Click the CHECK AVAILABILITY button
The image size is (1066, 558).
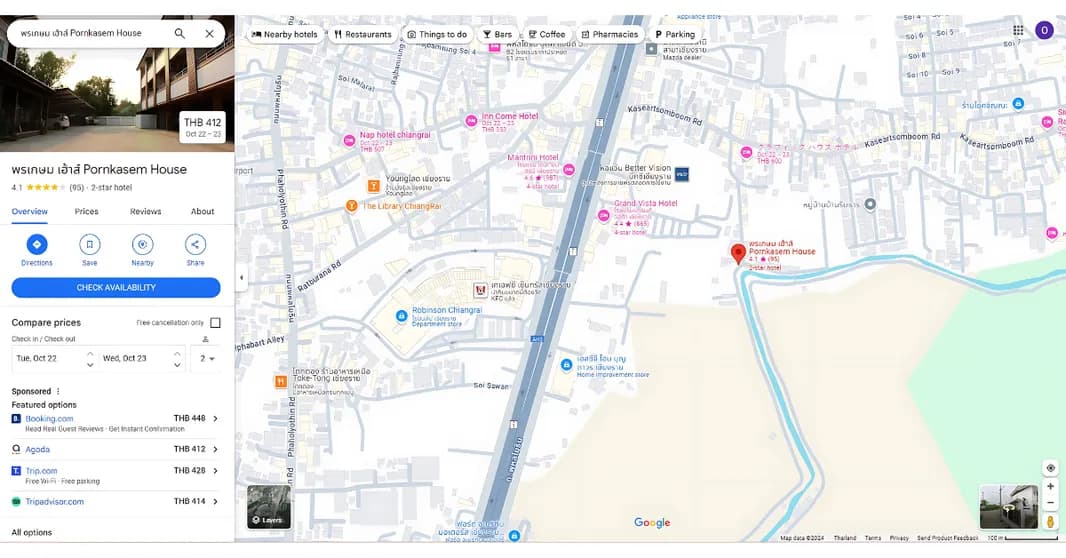point(116,287)
